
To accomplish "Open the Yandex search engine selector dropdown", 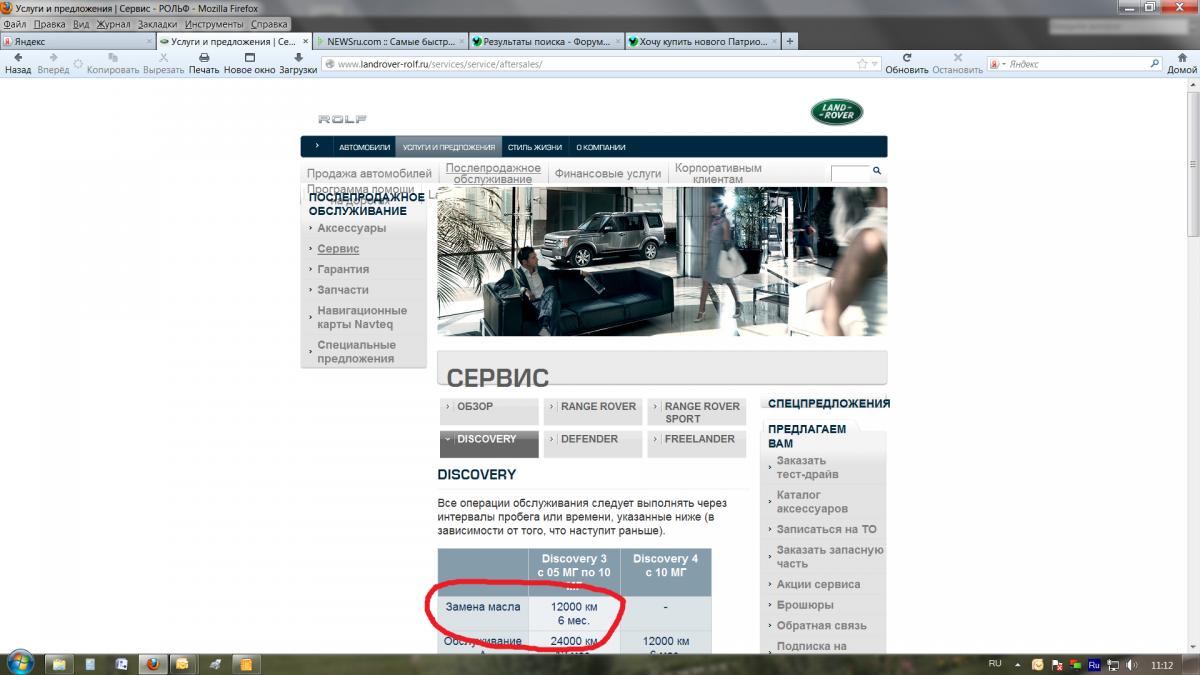I will click(1001, 64).
